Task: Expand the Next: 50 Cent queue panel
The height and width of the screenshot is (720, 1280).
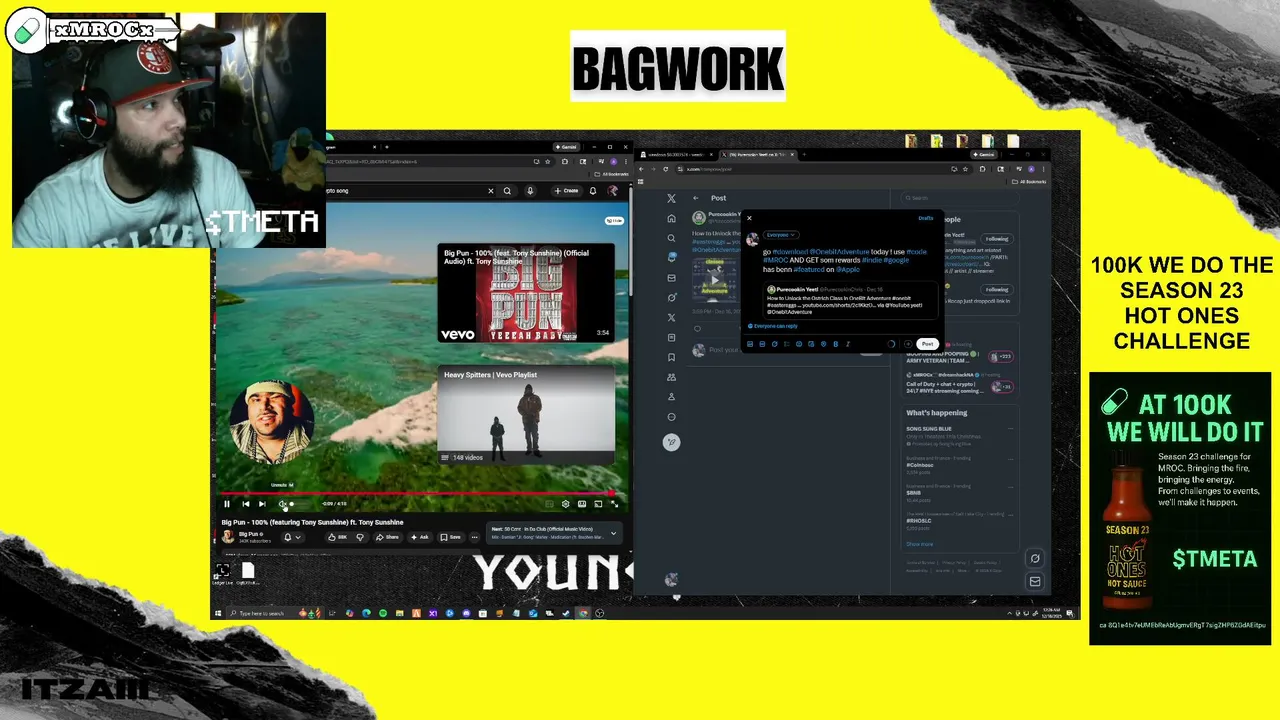Action: point(554,533)
